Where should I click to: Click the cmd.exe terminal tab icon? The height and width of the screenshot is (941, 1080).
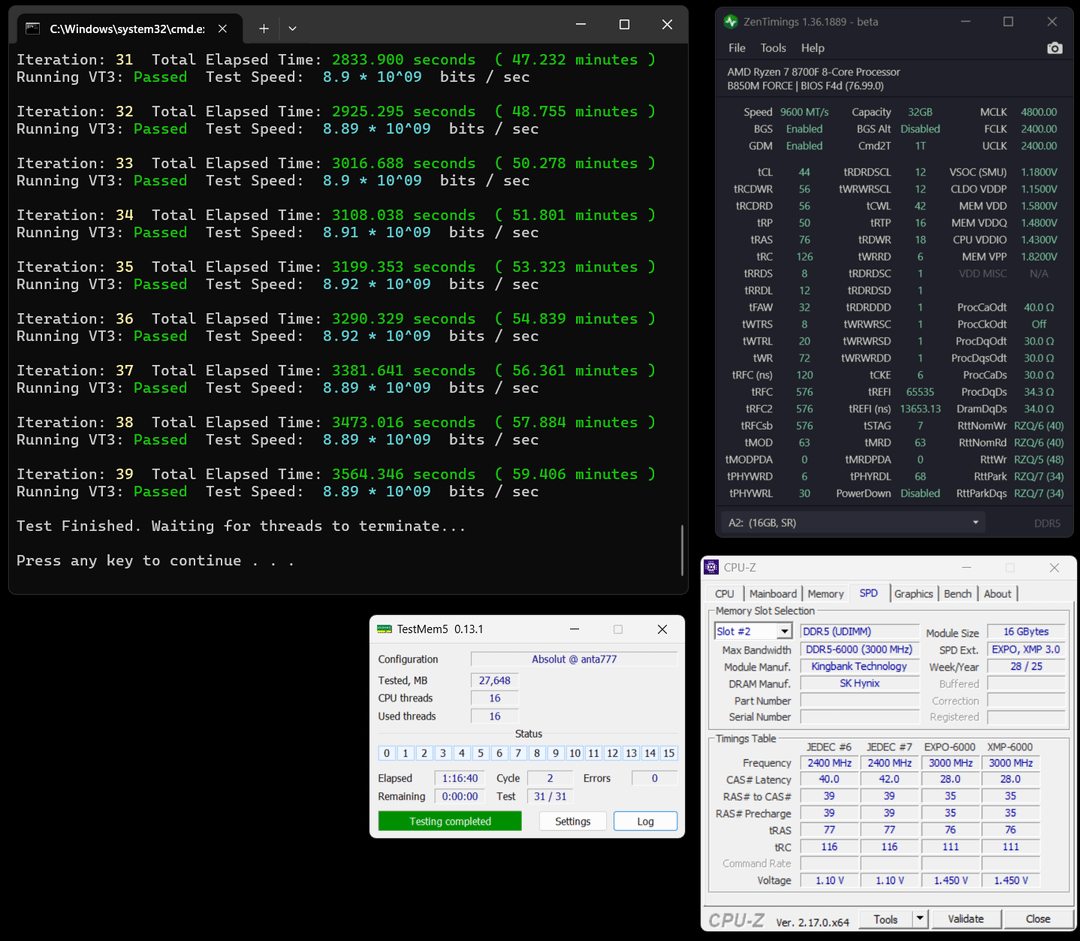(x=33, y=29)
